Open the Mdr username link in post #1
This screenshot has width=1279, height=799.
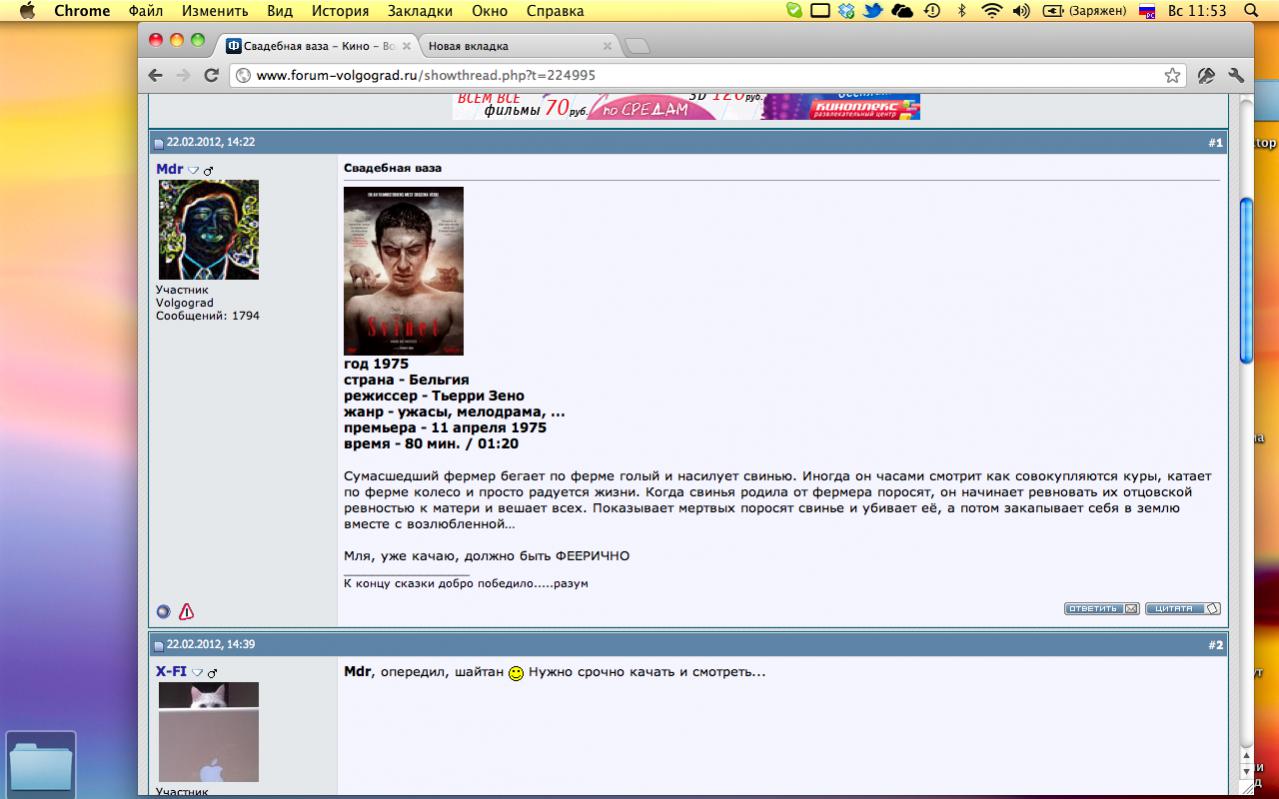(x=170, y=169)
